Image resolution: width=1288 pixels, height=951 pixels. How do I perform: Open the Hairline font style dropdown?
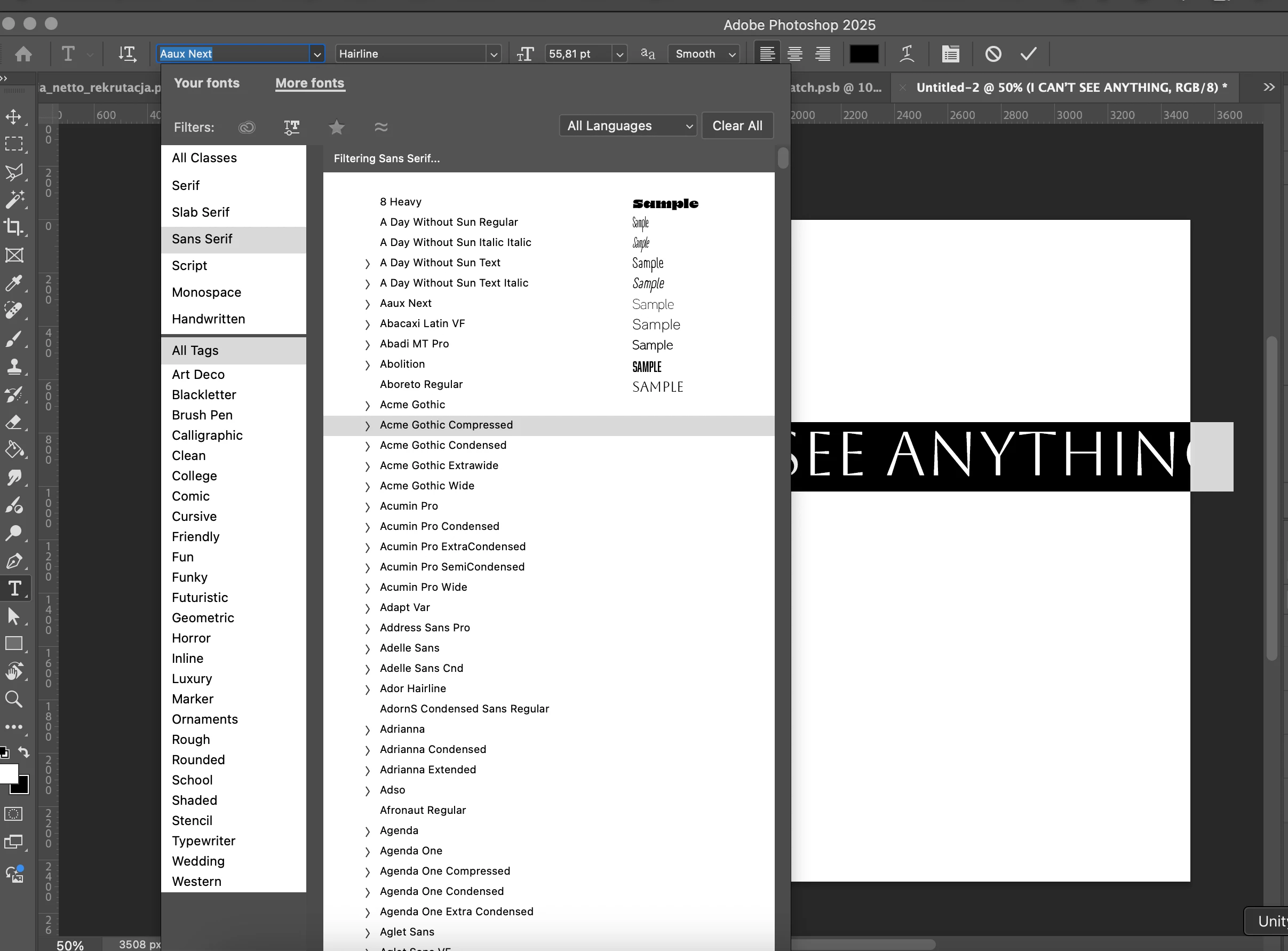(x=493, y=54)
